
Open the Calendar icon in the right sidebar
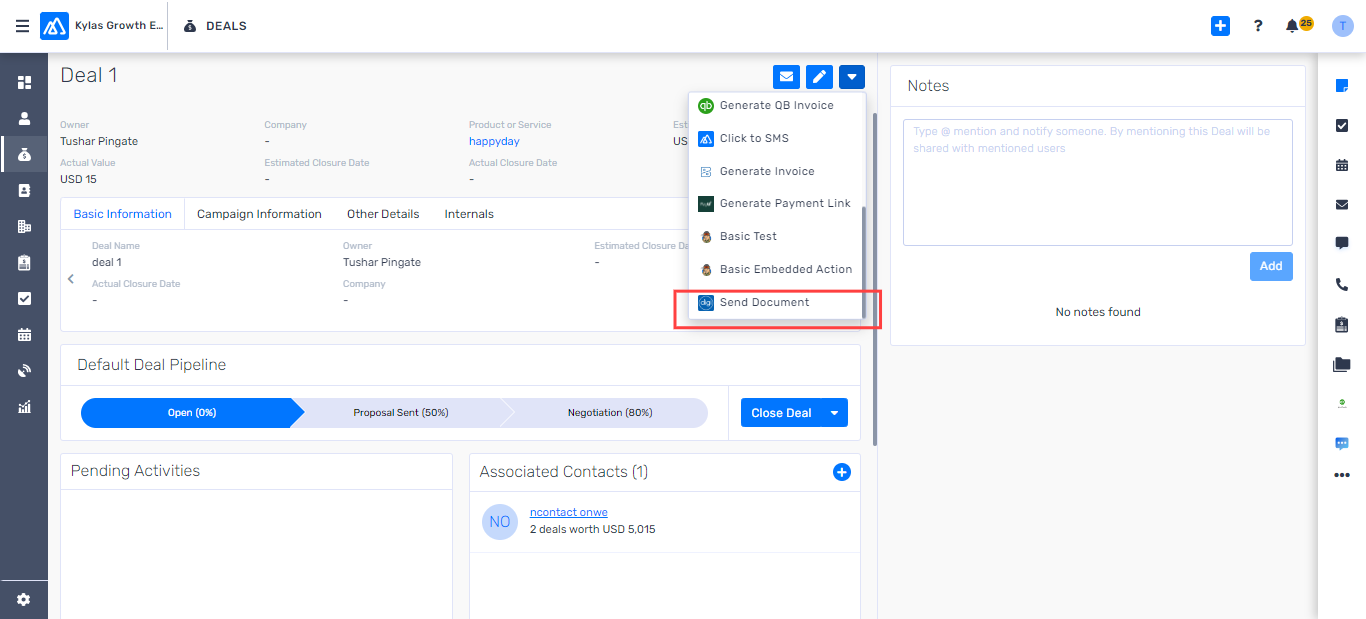point(1341,165)
